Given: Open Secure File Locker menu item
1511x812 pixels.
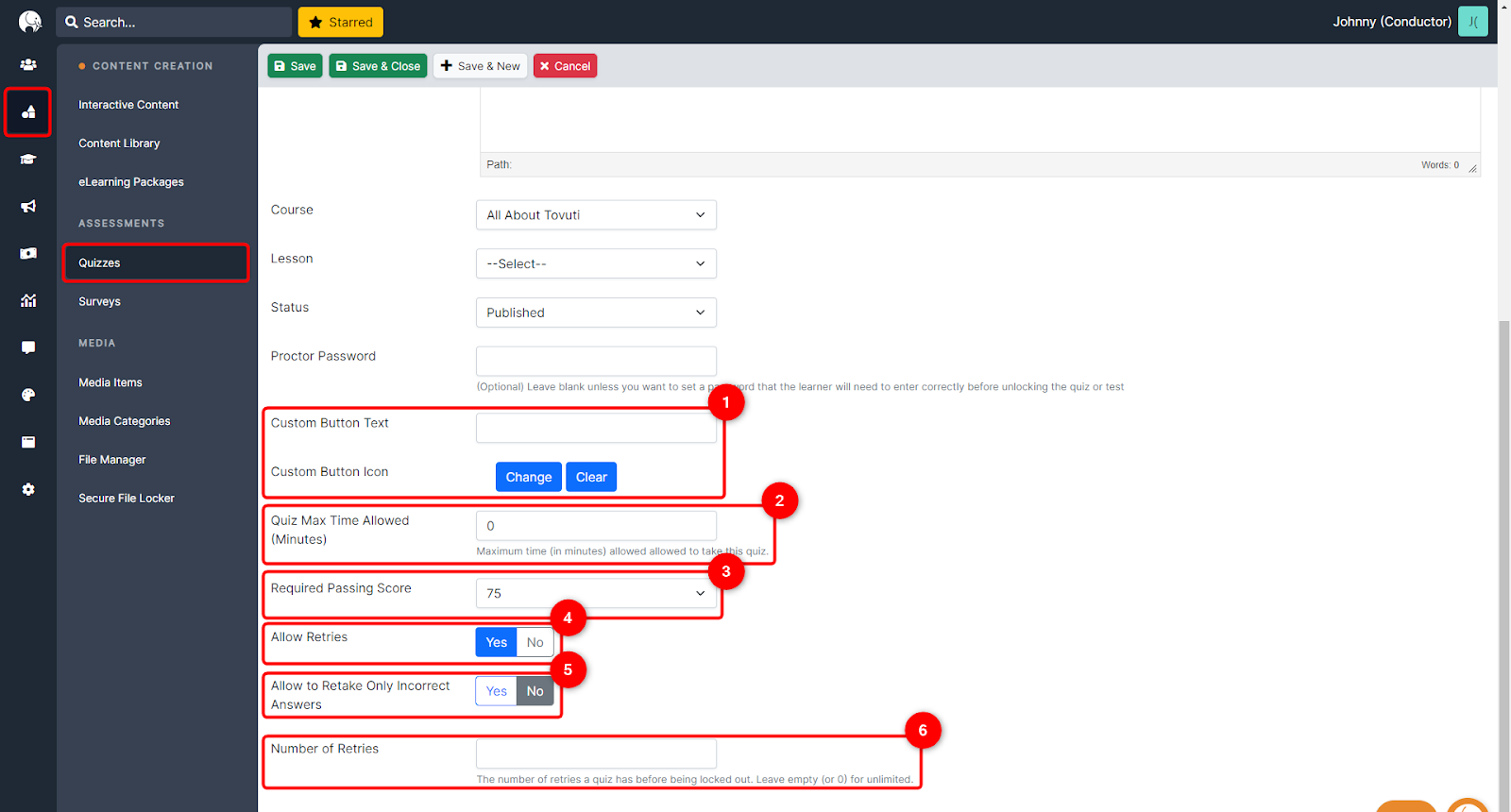Looking at the screenshot, I should pyautogui.click(x=127, y=499).
